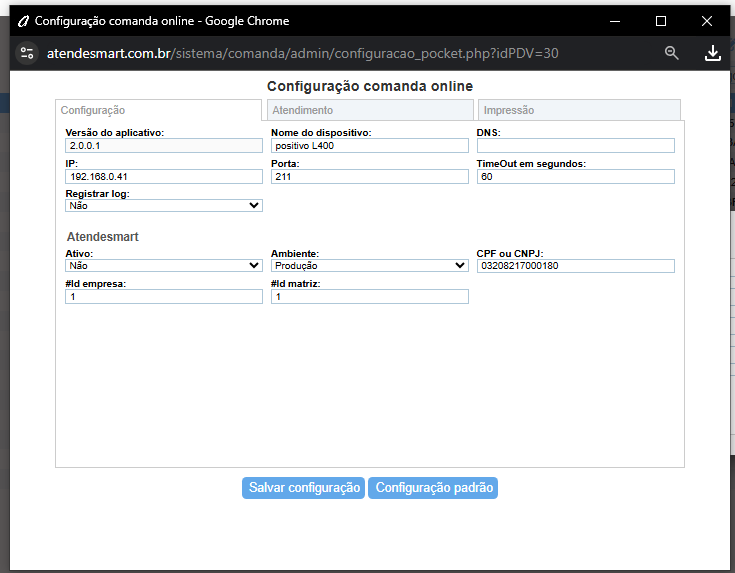Expand the Ativo dropdown
This screenshot has width=735, height=573.
(164, 266)
